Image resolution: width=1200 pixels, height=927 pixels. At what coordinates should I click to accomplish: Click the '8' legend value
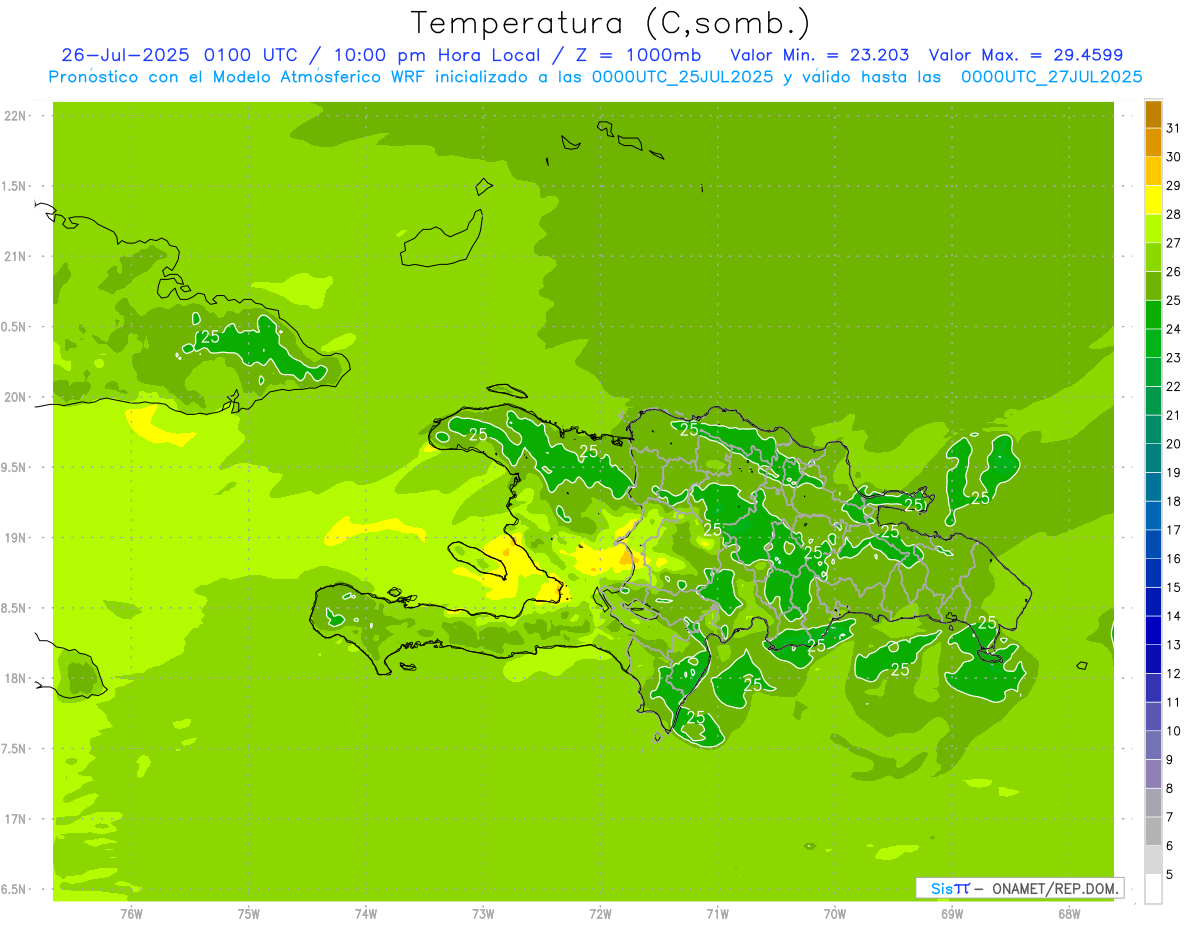pos(1170,789)
